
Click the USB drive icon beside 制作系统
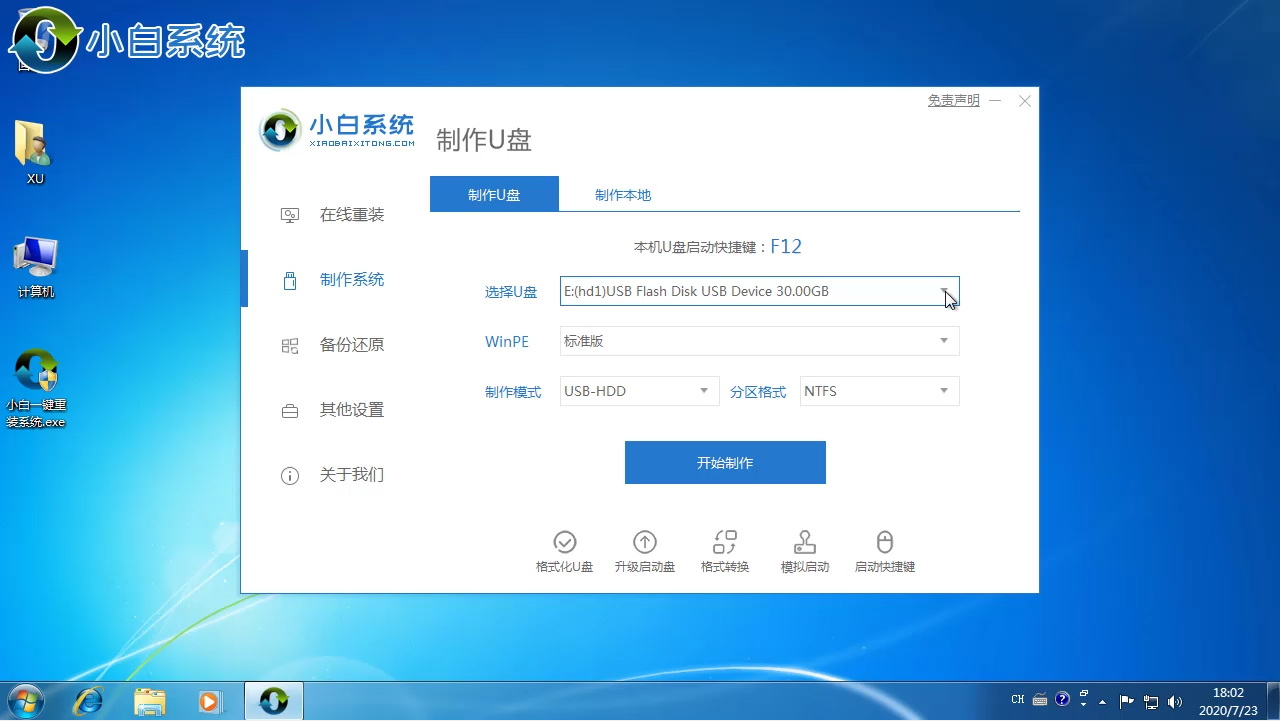tap(290, 281)
